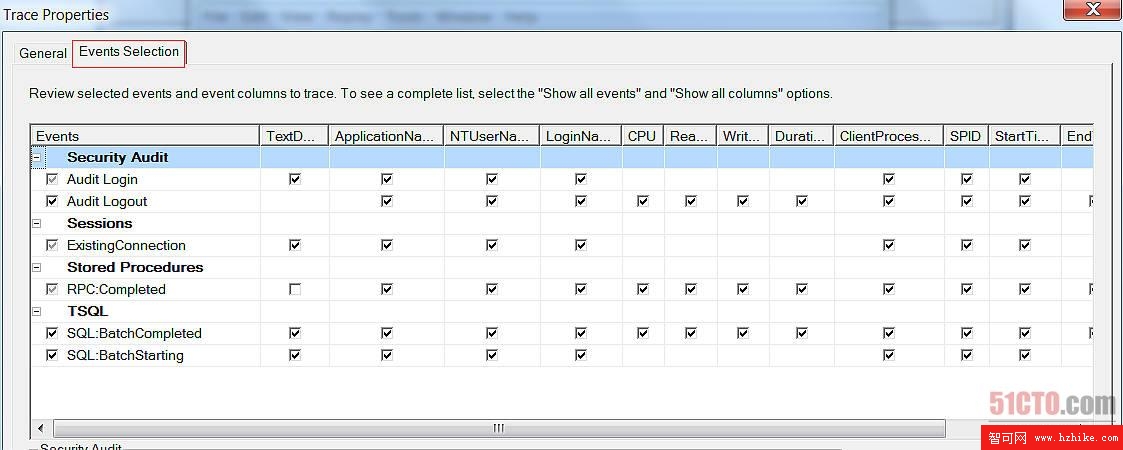The height and width of the screenshot is (450, 1123).
Task: Toggle the Audit Logout event checkbox
Action: point(52,201)
